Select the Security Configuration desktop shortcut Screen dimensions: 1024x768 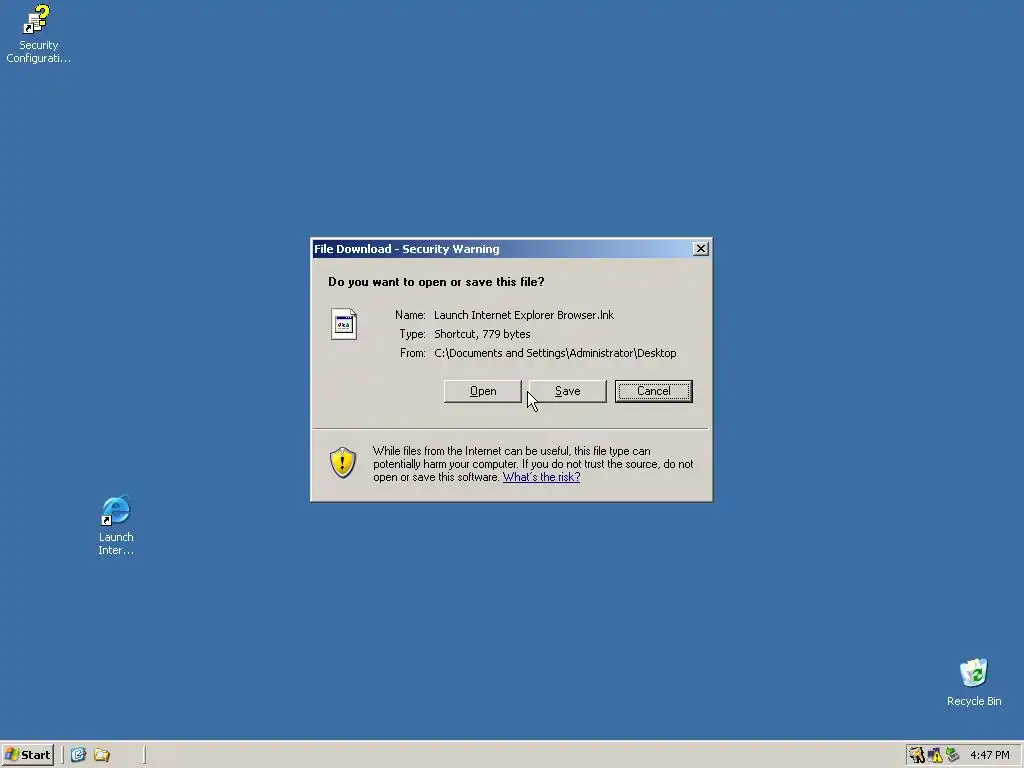(x=38, y=34)
